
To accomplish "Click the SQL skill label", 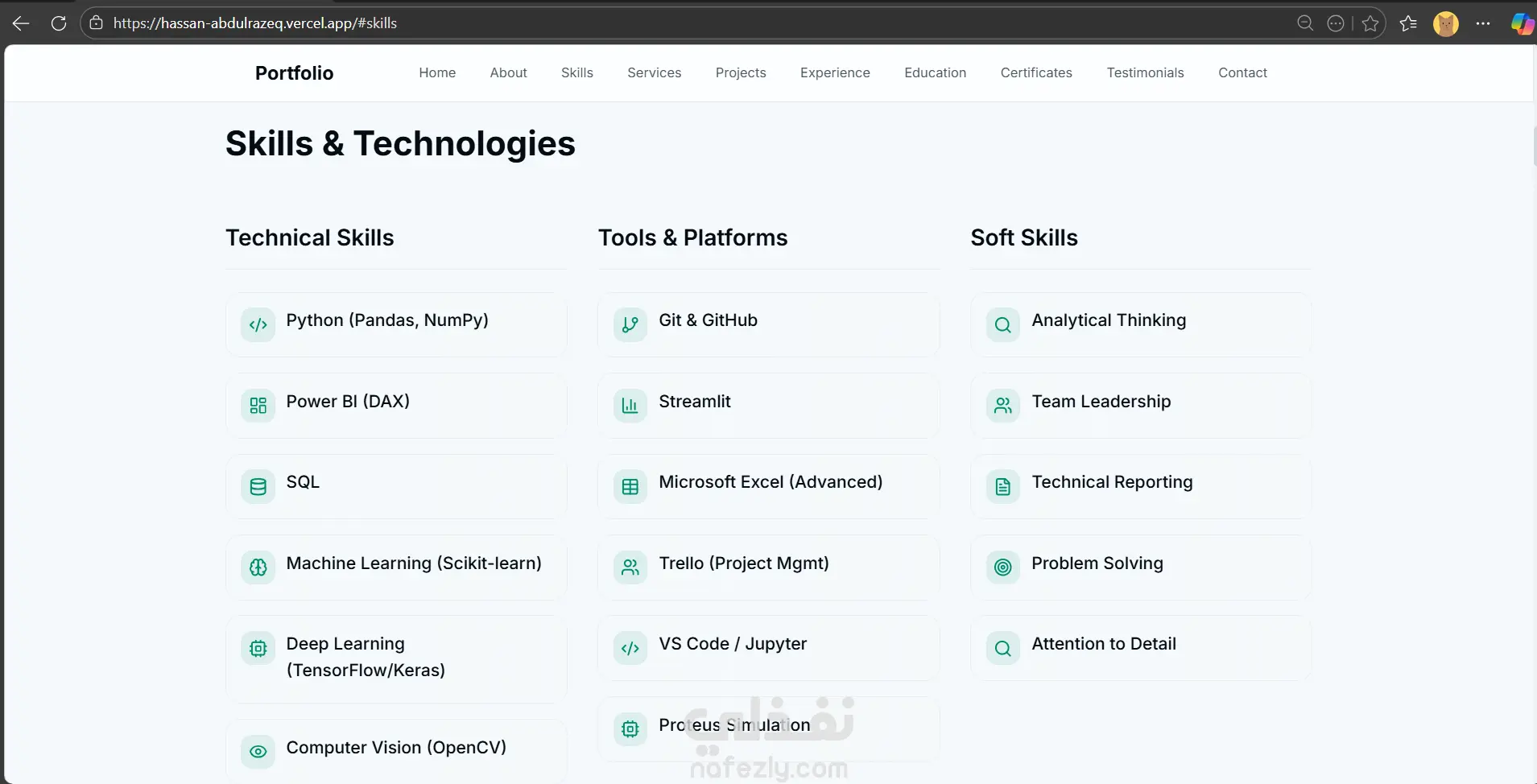I will pos(303,482).
